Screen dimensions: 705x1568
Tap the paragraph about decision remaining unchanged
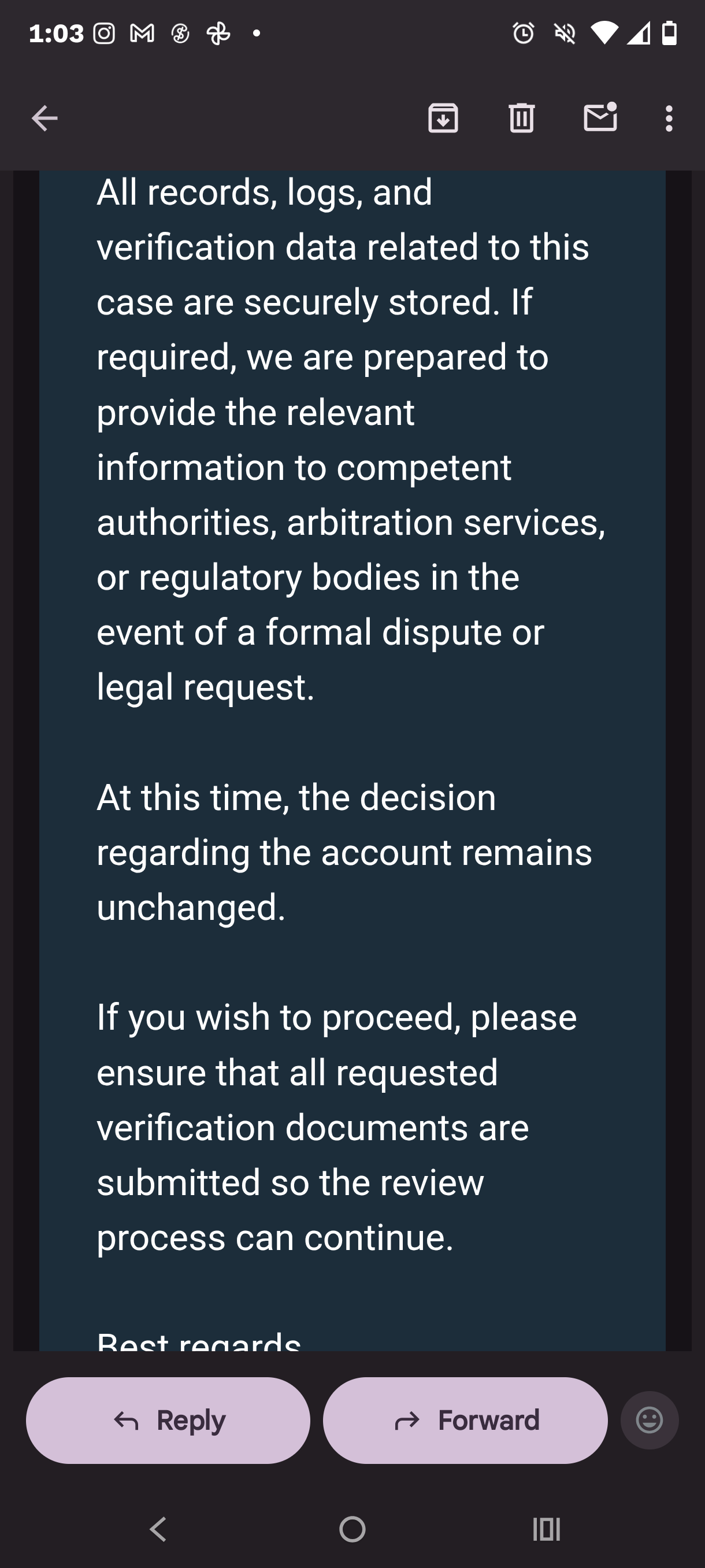344,852
